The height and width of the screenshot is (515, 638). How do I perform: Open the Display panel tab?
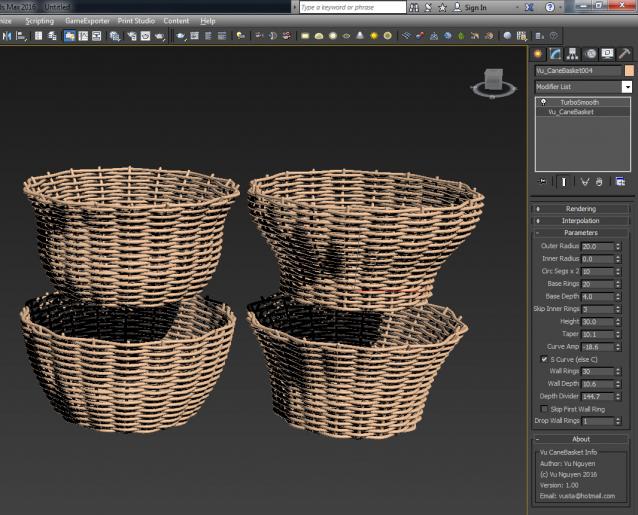606,54
